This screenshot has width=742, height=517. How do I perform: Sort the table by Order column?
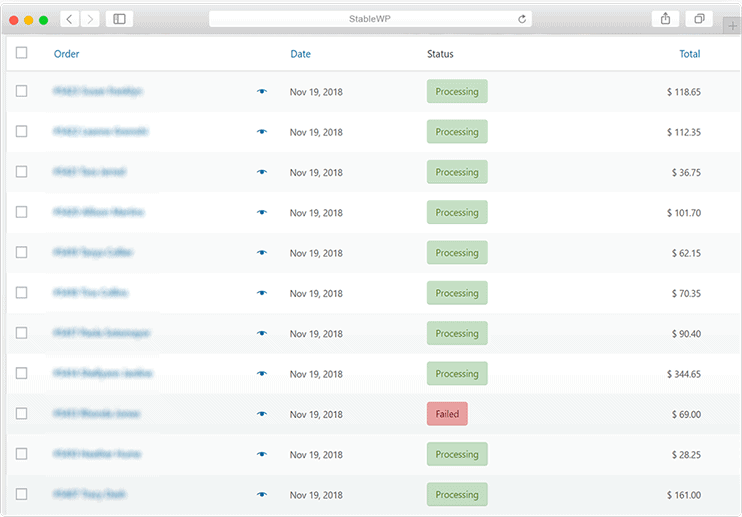coord(66,54)
